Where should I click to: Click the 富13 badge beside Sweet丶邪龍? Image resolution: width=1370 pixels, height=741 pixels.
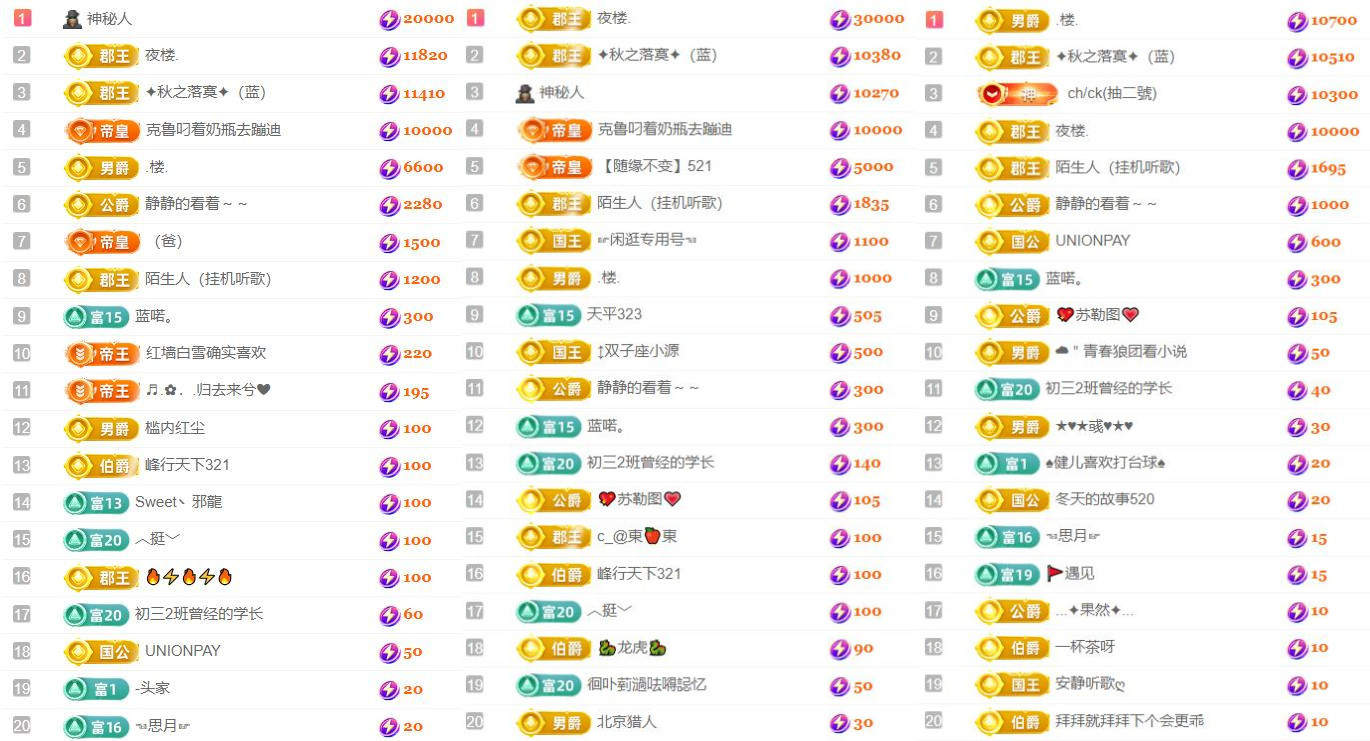pyautogui.click(x=96, y=503)
